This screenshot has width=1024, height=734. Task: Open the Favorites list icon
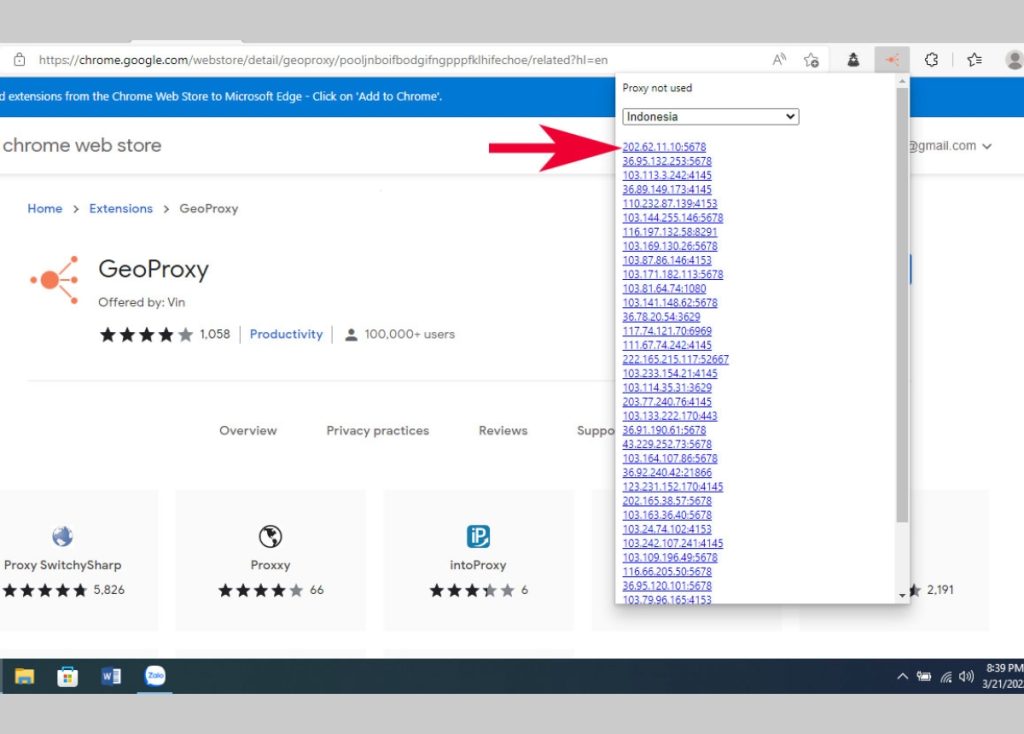point(974,59)
